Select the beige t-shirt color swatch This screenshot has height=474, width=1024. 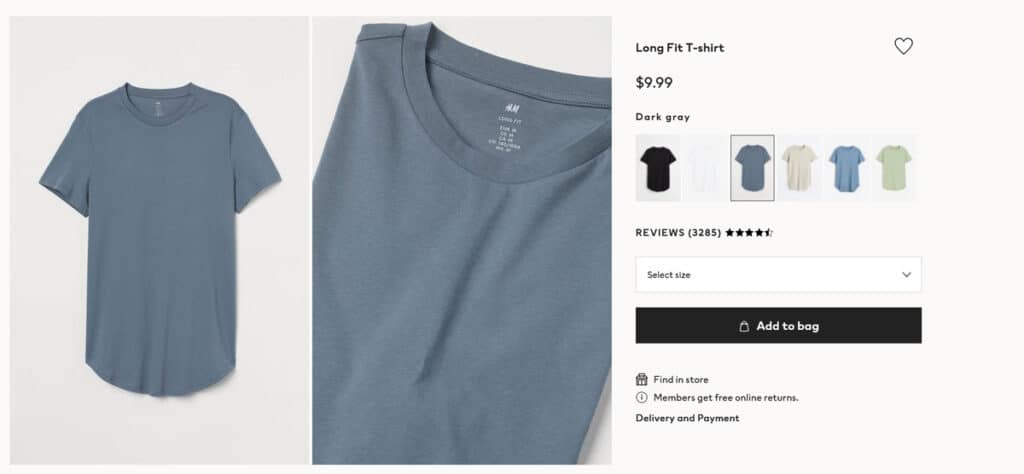click(799, 168)
